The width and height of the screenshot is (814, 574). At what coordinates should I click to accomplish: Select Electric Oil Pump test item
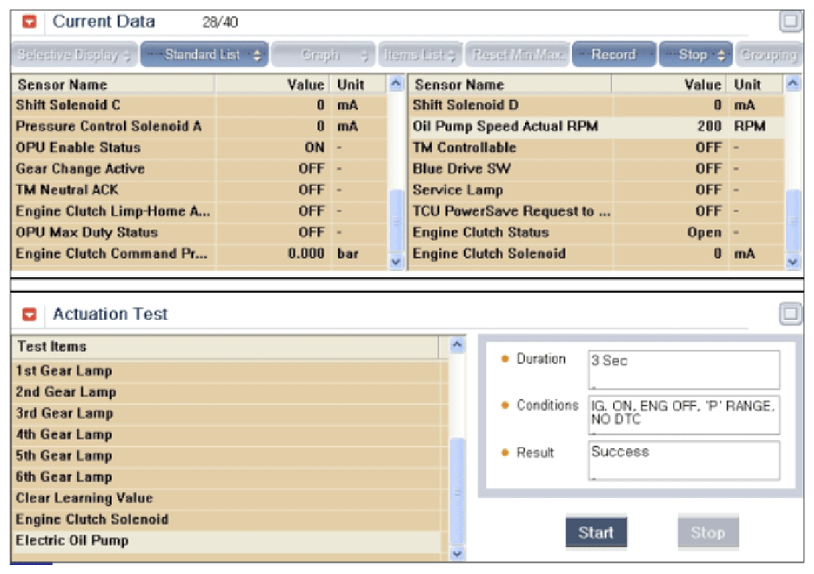point(228,541)
